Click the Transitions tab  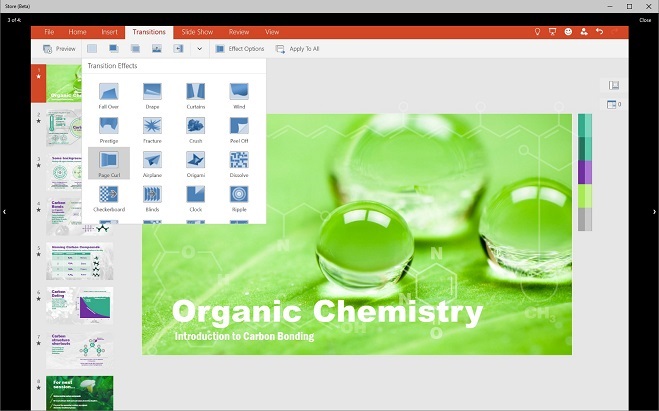click(149, 32)
